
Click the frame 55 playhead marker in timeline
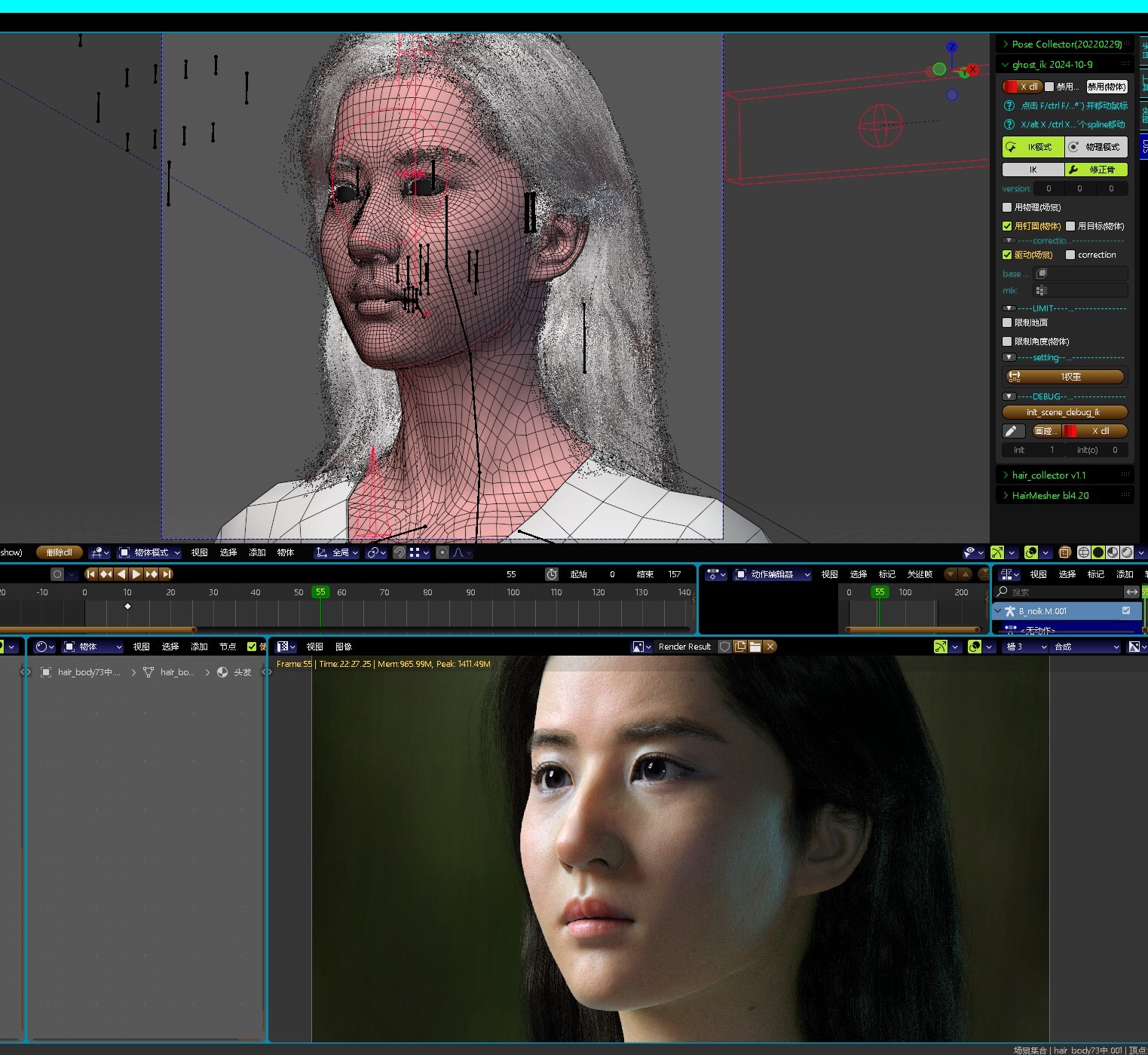point(320,592)
